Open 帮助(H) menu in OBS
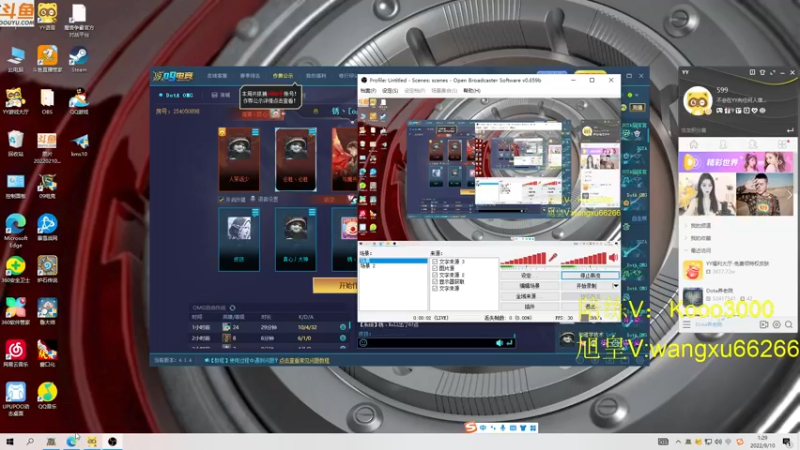Screen dimensions: 800x450 tap(472, 91)
